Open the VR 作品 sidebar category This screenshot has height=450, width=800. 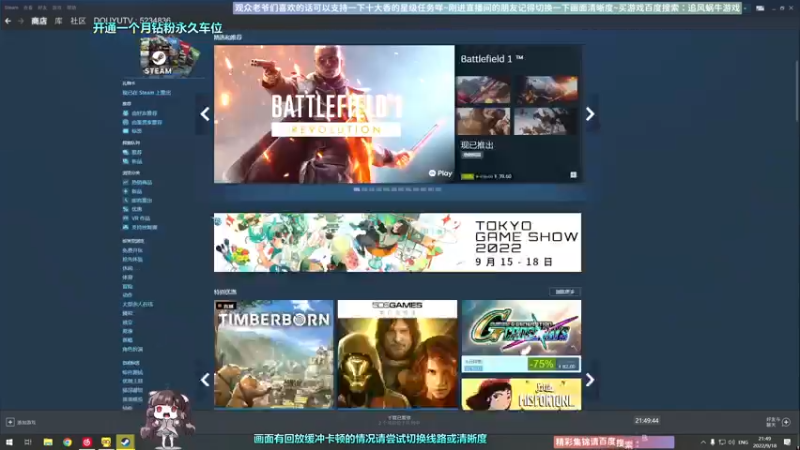136,218
